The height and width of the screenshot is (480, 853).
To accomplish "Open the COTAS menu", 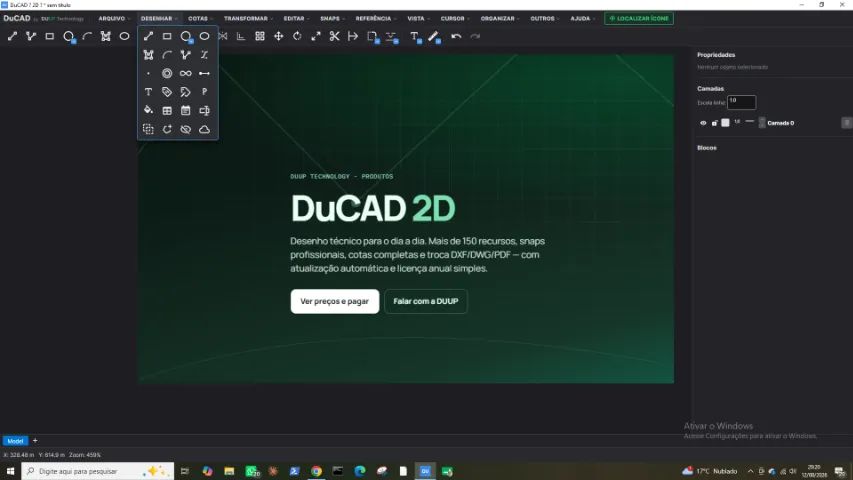I will [x=200, y=19].
